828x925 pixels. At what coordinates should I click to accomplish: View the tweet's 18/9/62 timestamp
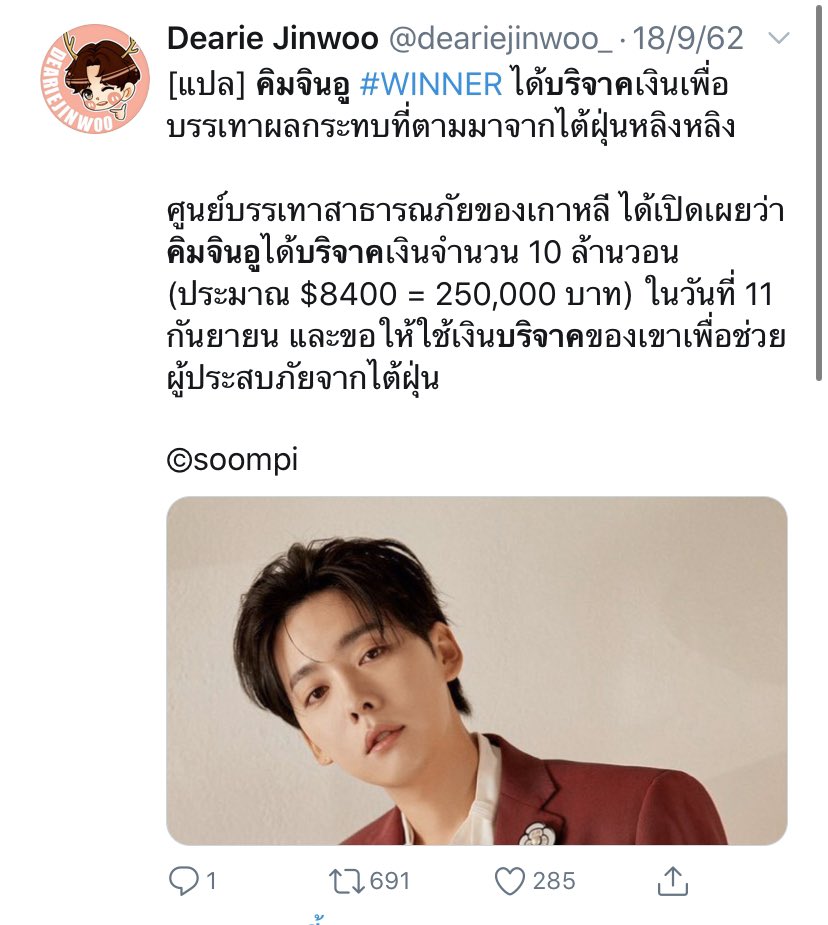[x=688, y=38]
